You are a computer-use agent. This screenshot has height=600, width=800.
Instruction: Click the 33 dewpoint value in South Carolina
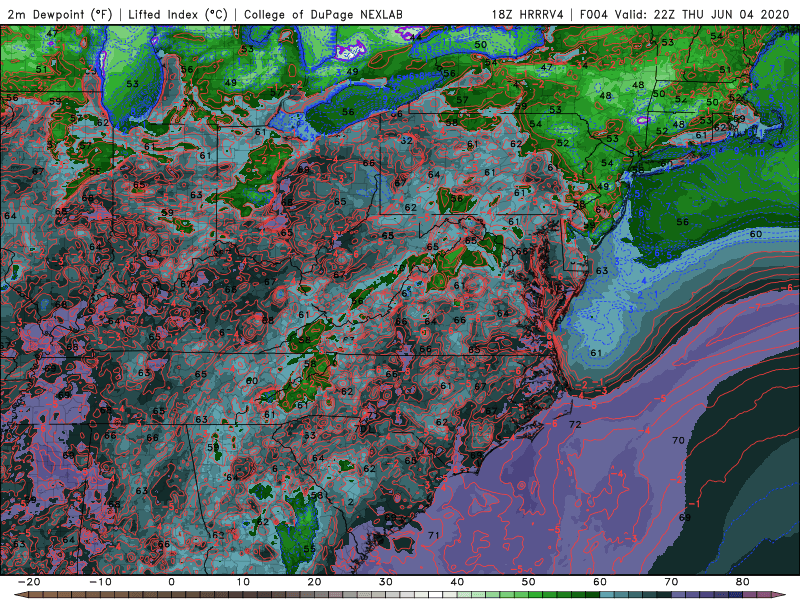coord(310,435)
